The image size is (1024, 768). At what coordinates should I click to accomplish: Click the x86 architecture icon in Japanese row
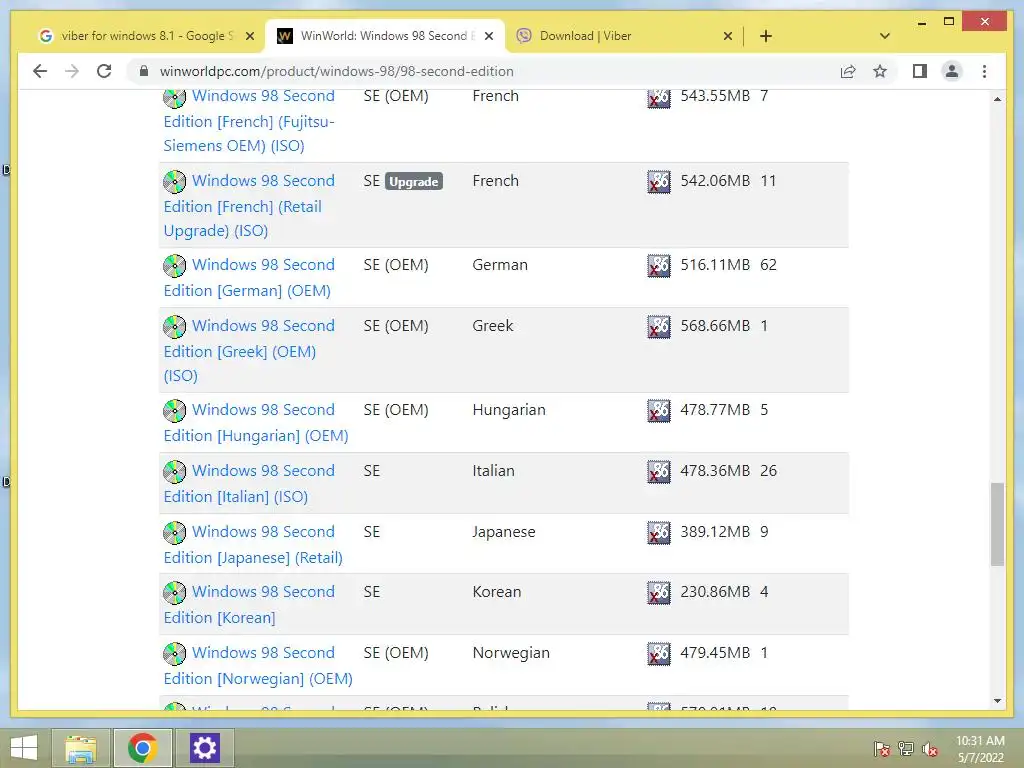(x=659, y=532)
